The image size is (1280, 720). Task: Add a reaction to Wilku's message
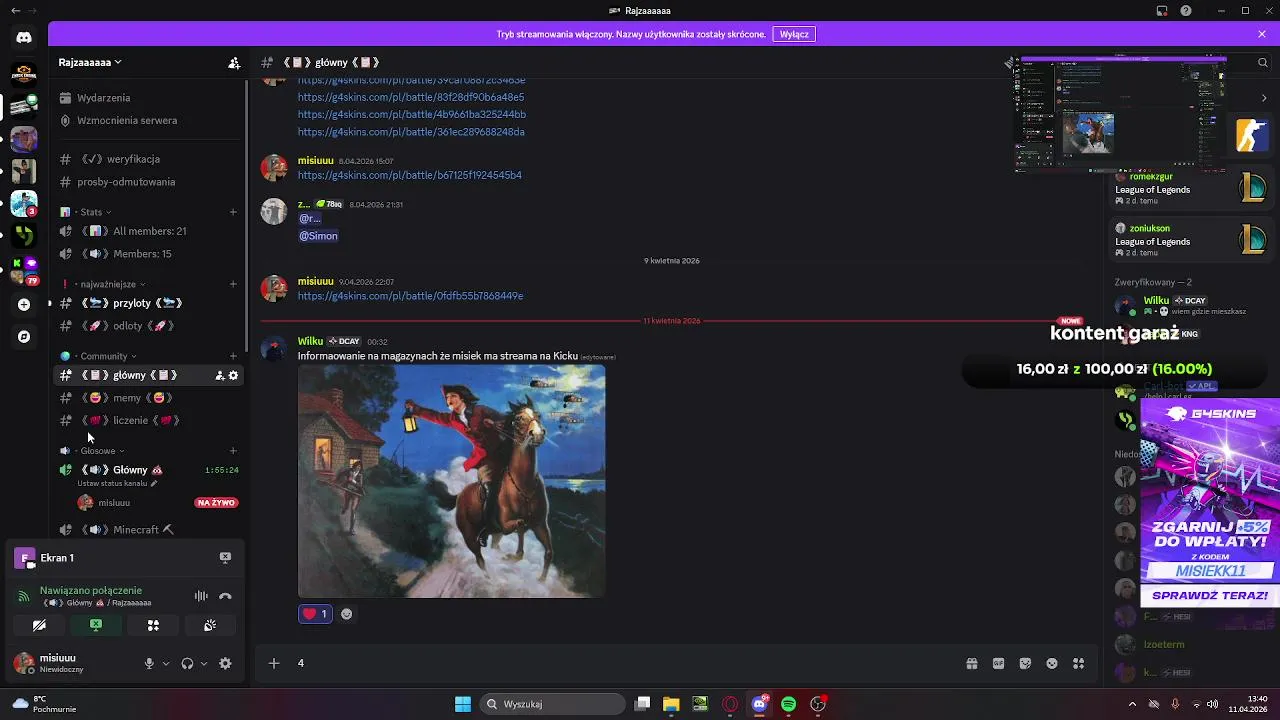tap(347, 614)
